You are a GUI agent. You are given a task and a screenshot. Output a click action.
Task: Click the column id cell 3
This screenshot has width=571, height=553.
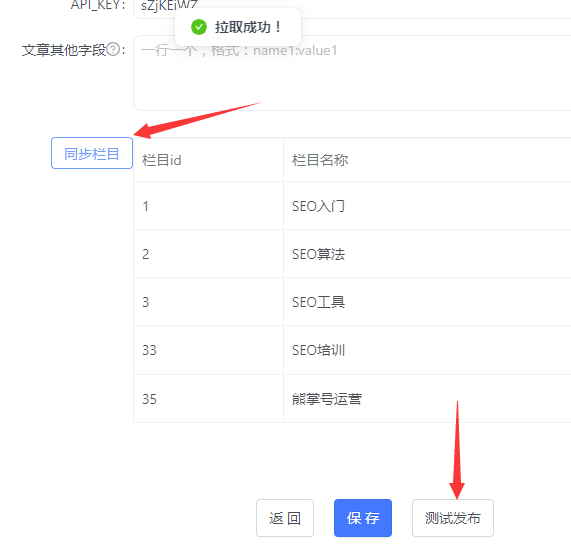tap(208, 302)
